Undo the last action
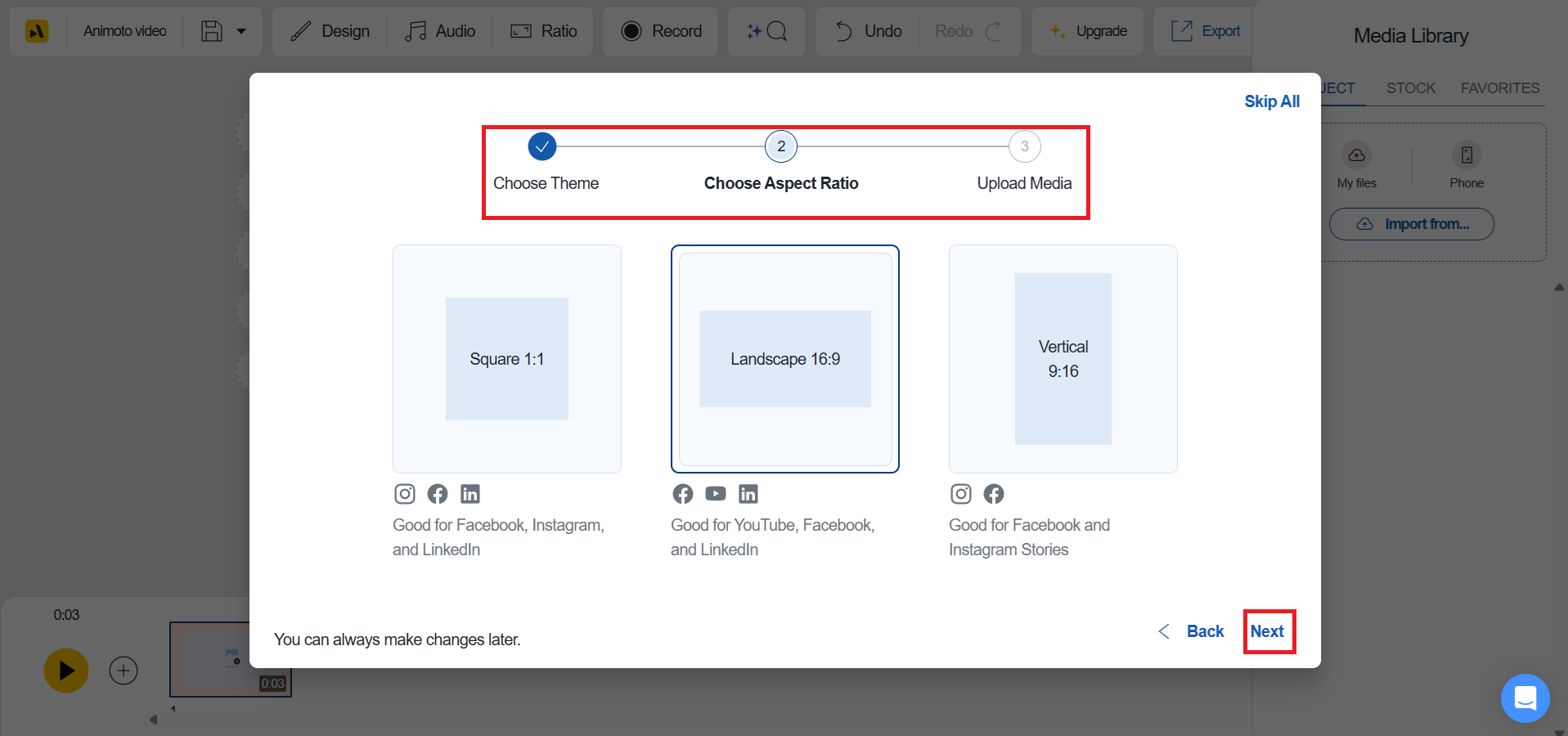Viewport: 1568px width, 736px height. pyautogui.click(x=868, y=31)
